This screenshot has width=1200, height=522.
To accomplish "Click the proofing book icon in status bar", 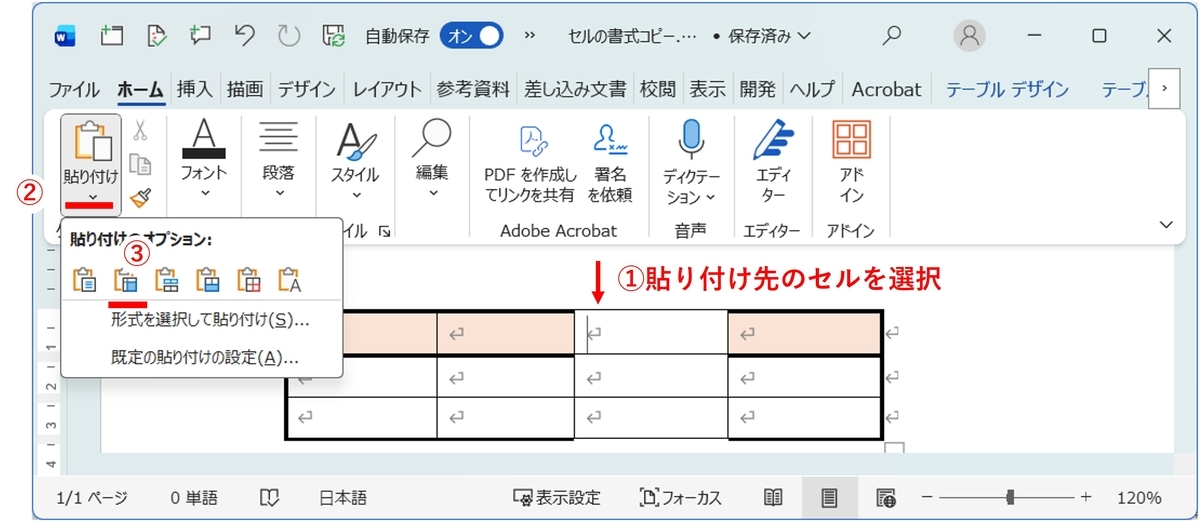I will (x=269, y=497).
